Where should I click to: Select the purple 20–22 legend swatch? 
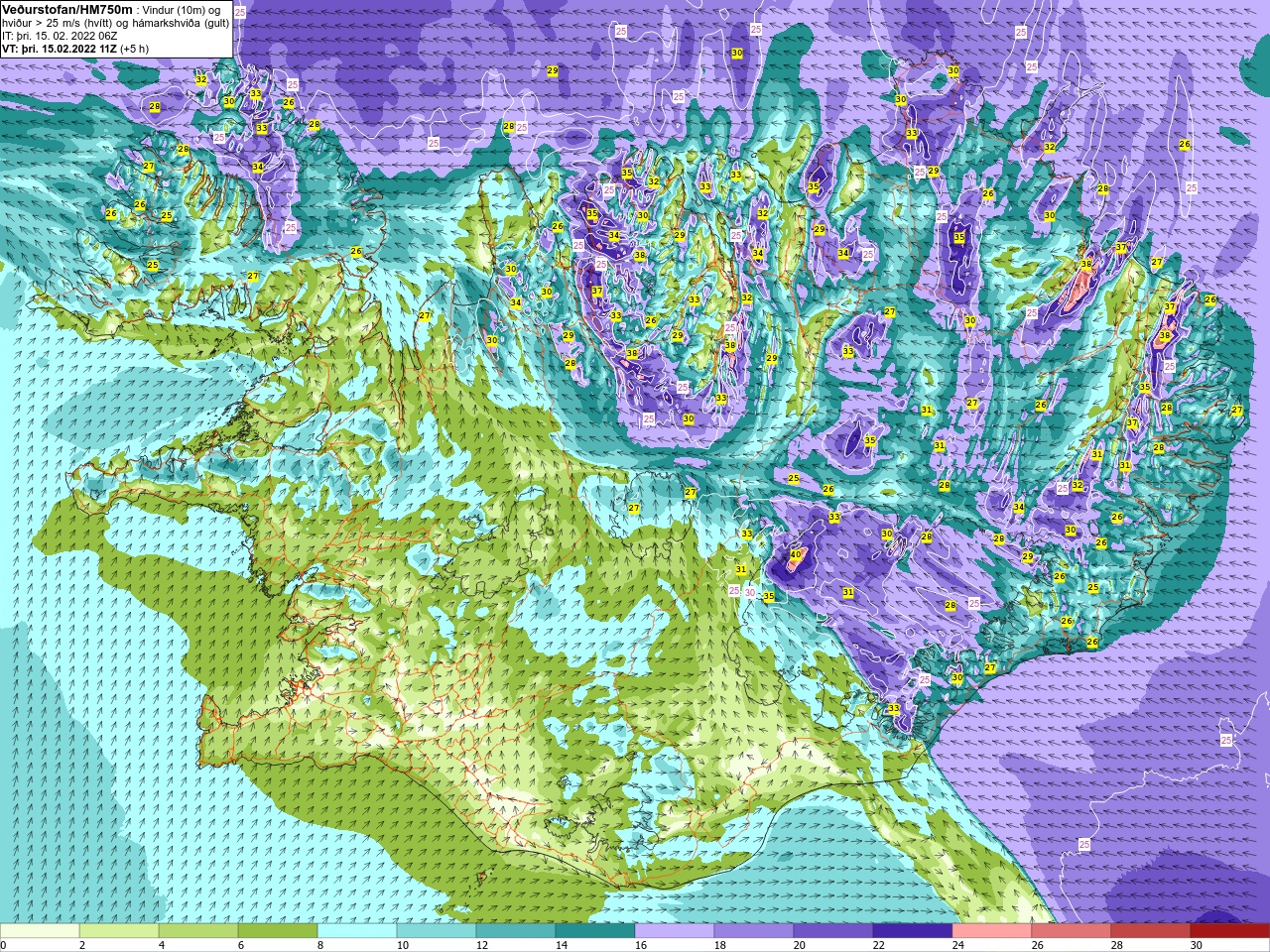(x=833, y=931)
